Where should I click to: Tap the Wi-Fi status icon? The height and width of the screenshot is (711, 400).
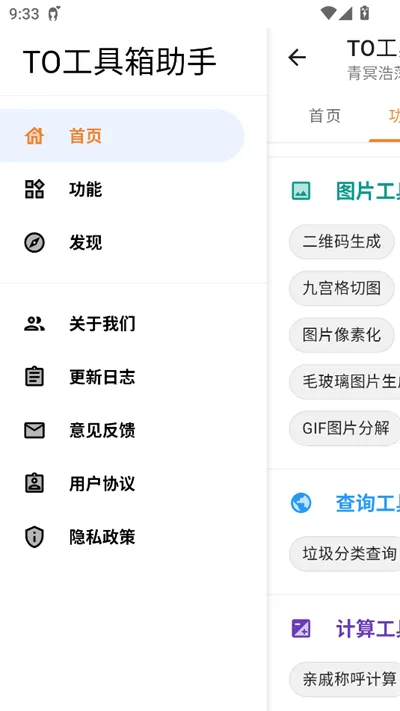point(328,14)
